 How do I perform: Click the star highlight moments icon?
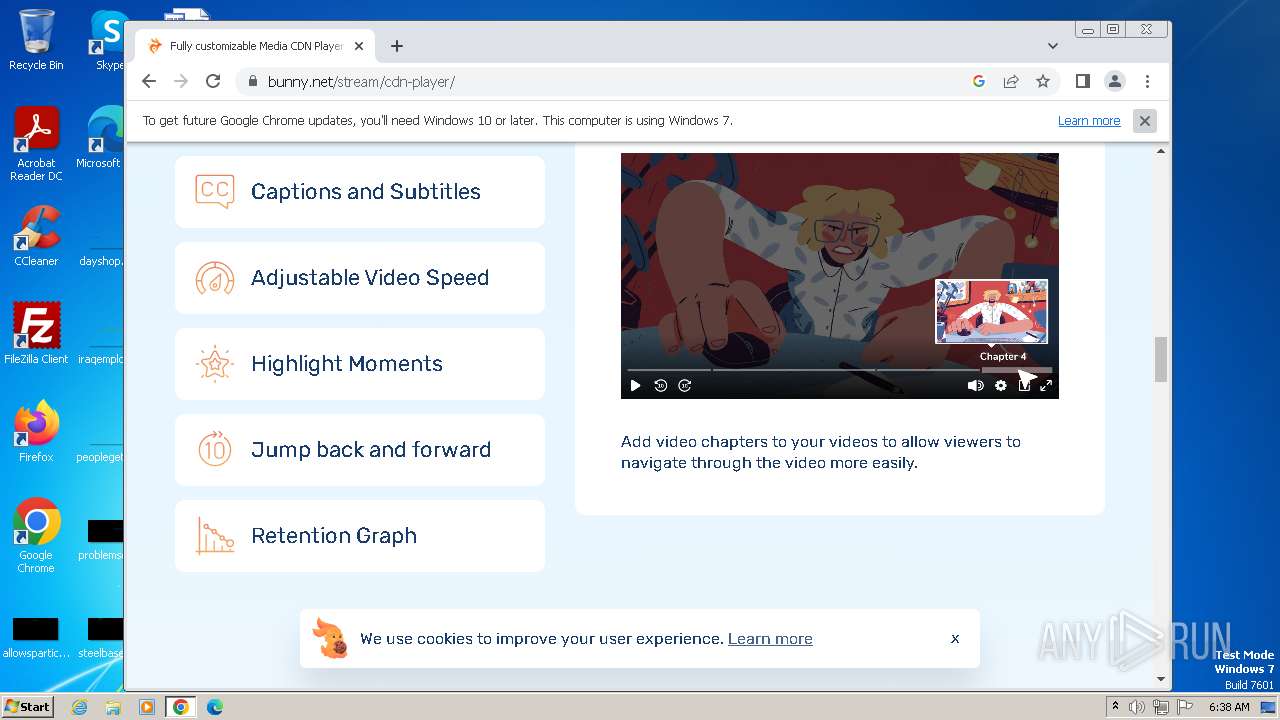point(215,364)
